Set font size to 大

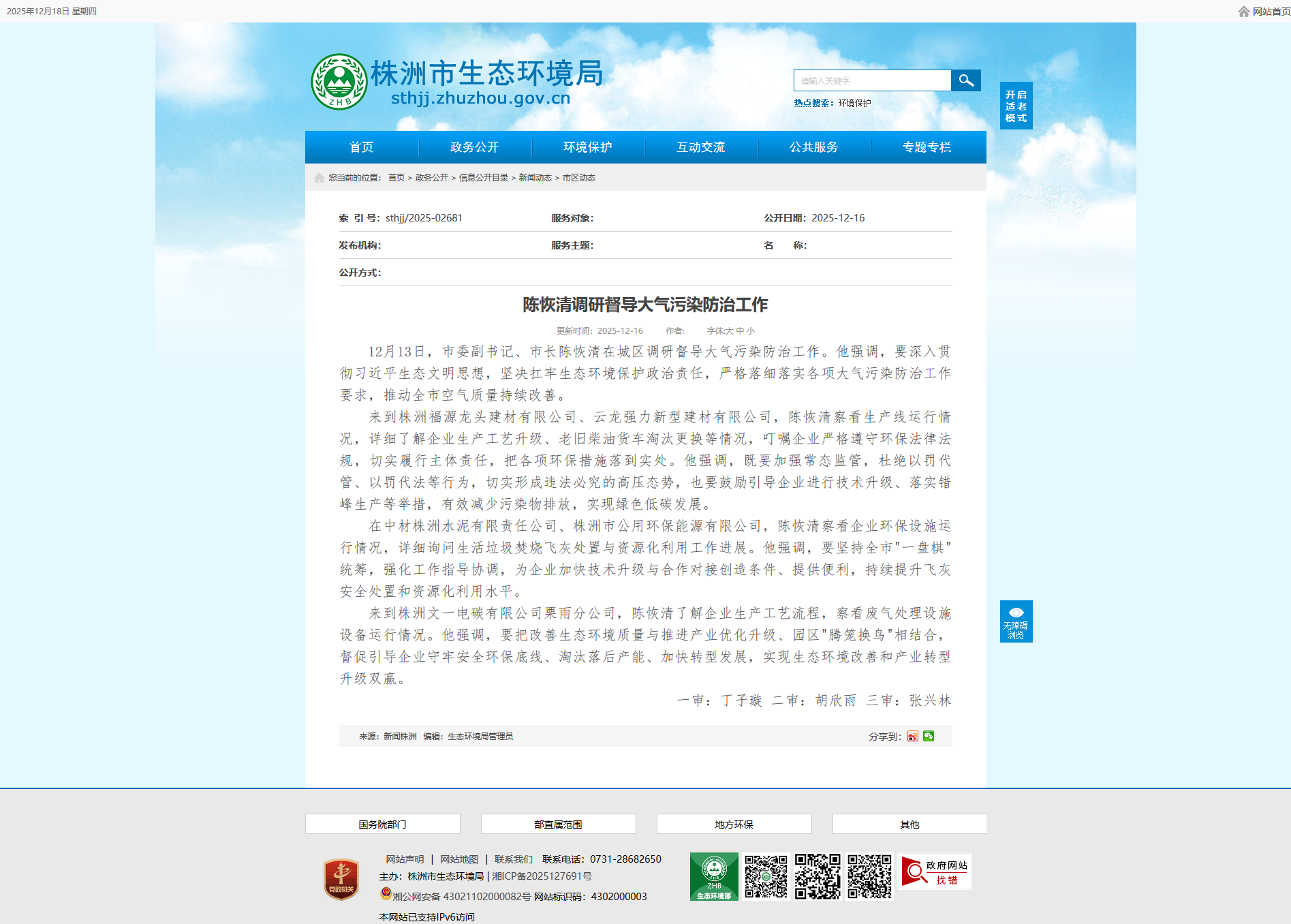point(729,331)
